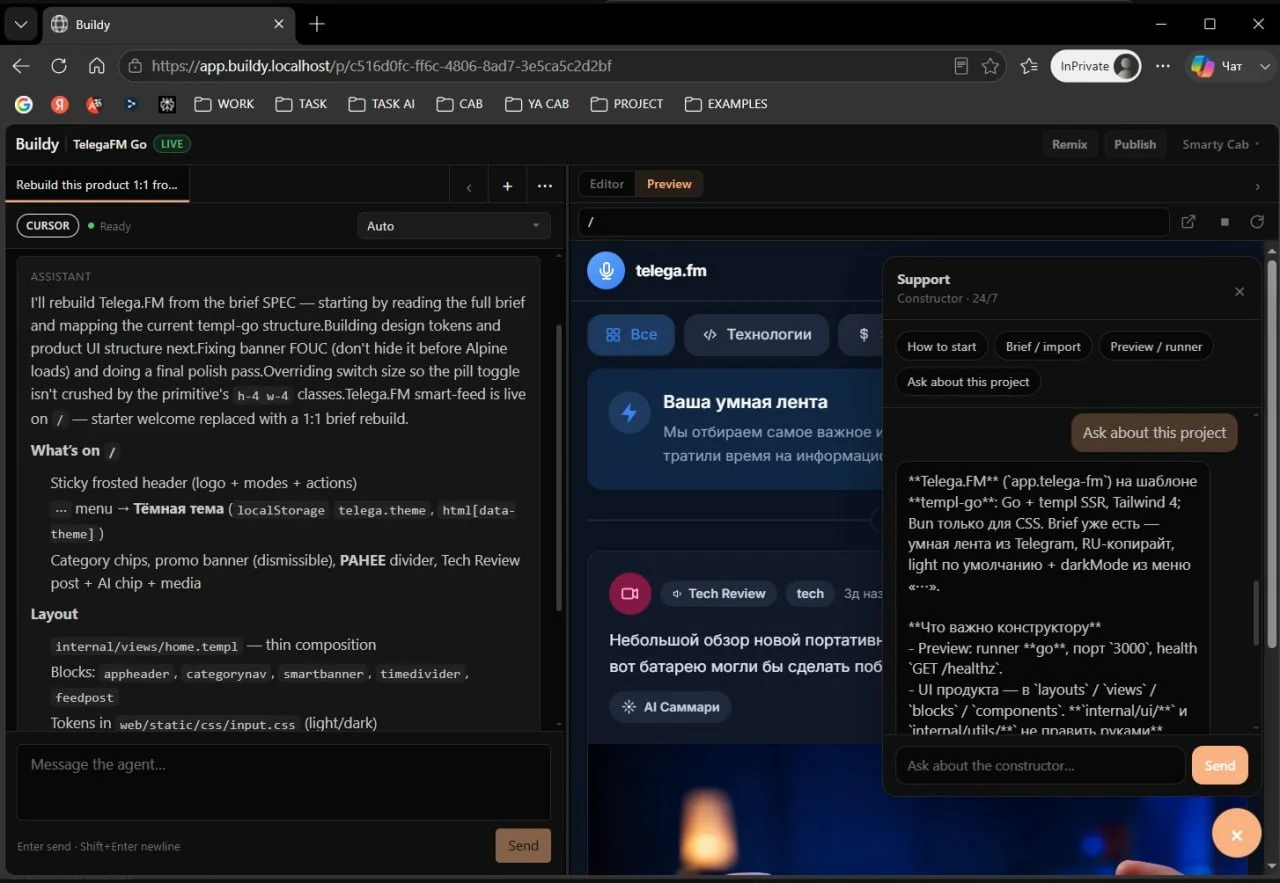This screenshot has height=883, width=1280.
Task: Click the Buildy logo text
Action: click(x=37, y=144)
